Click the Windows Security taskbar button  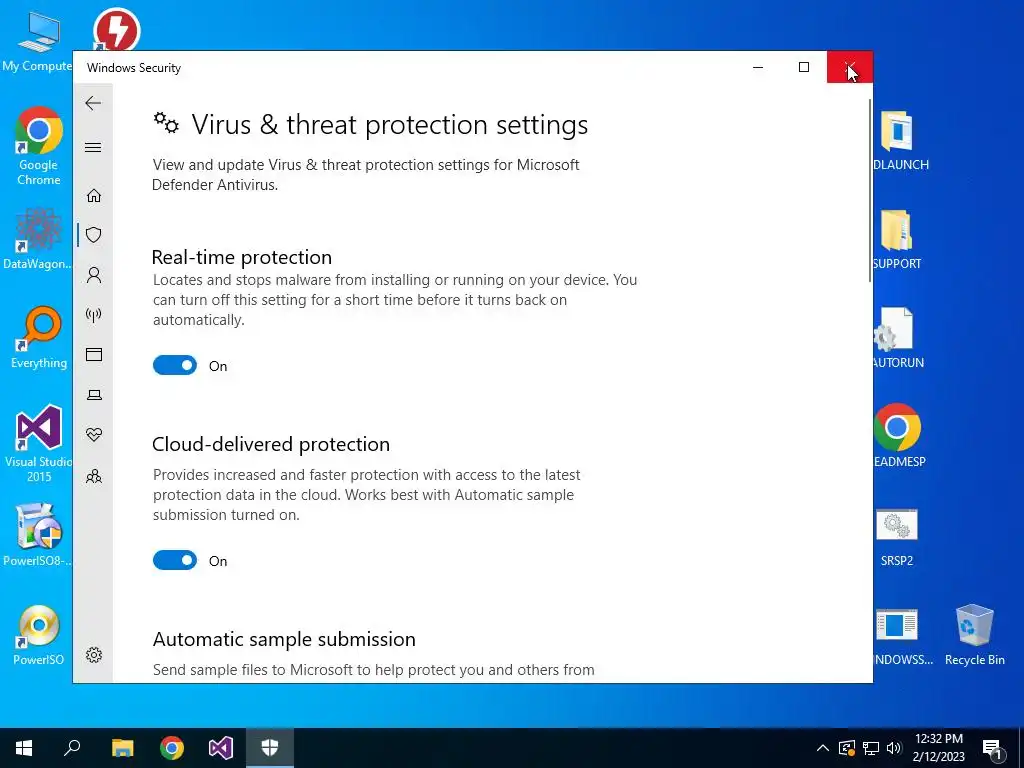(270, 748)
